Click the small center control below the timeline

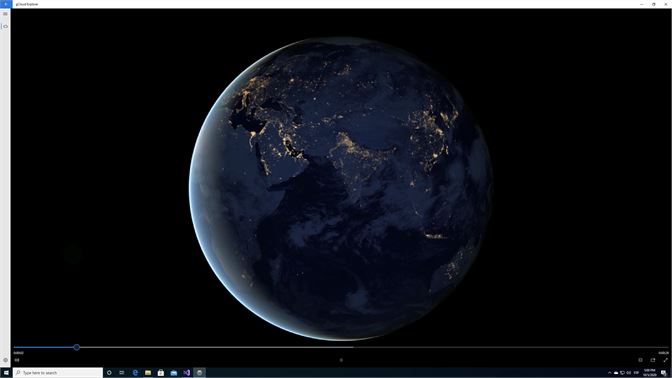(341, 360)
